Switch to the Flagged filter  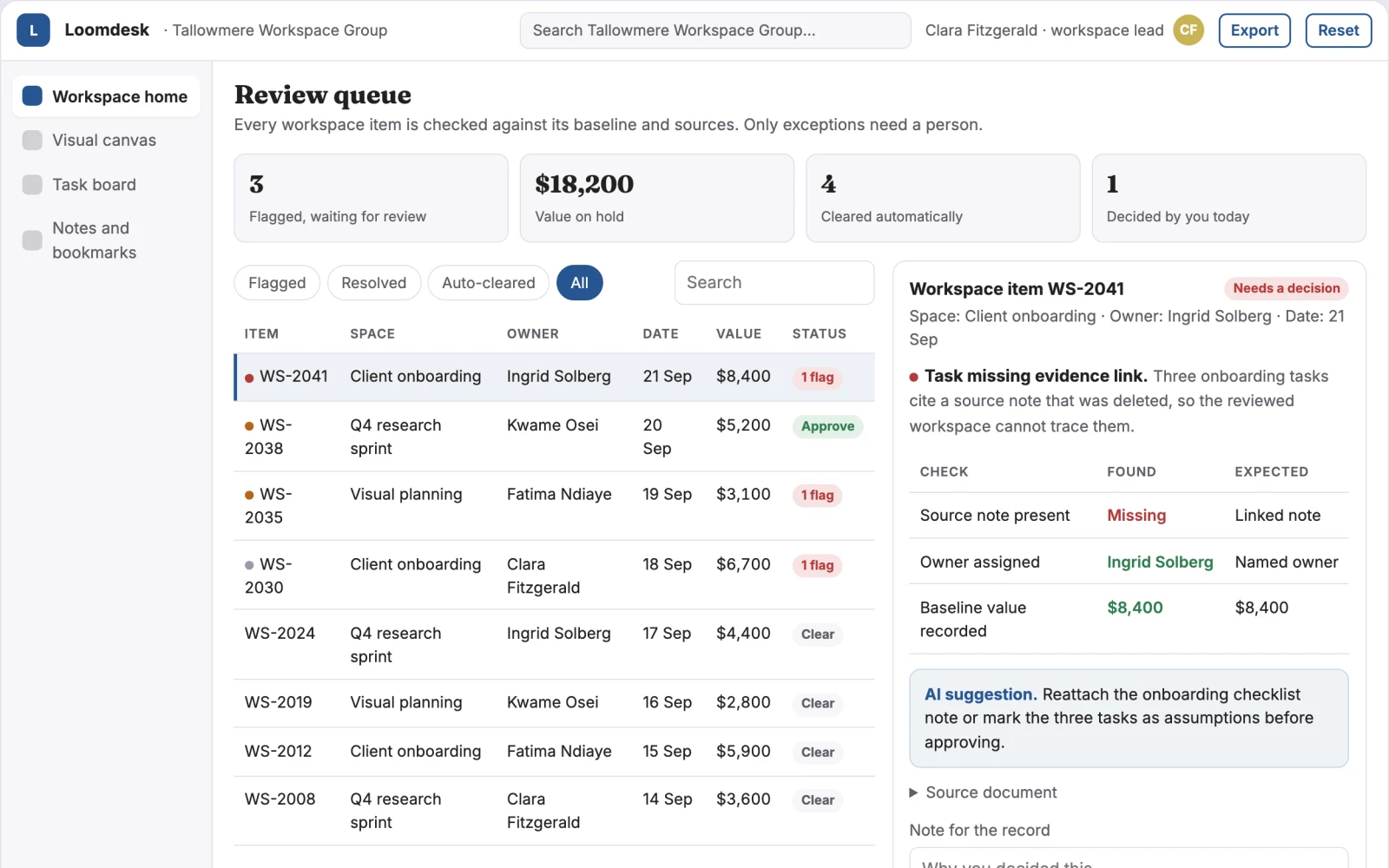click(277, 283)
